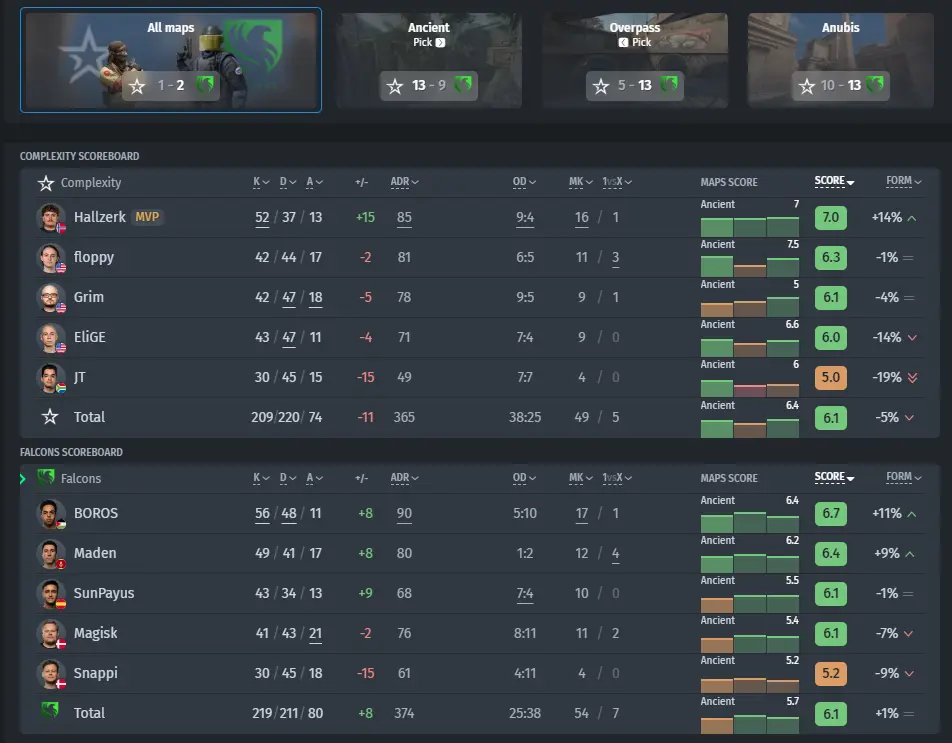Open Snappi's player avatar

pyautogui.click(x=50, y=674)
